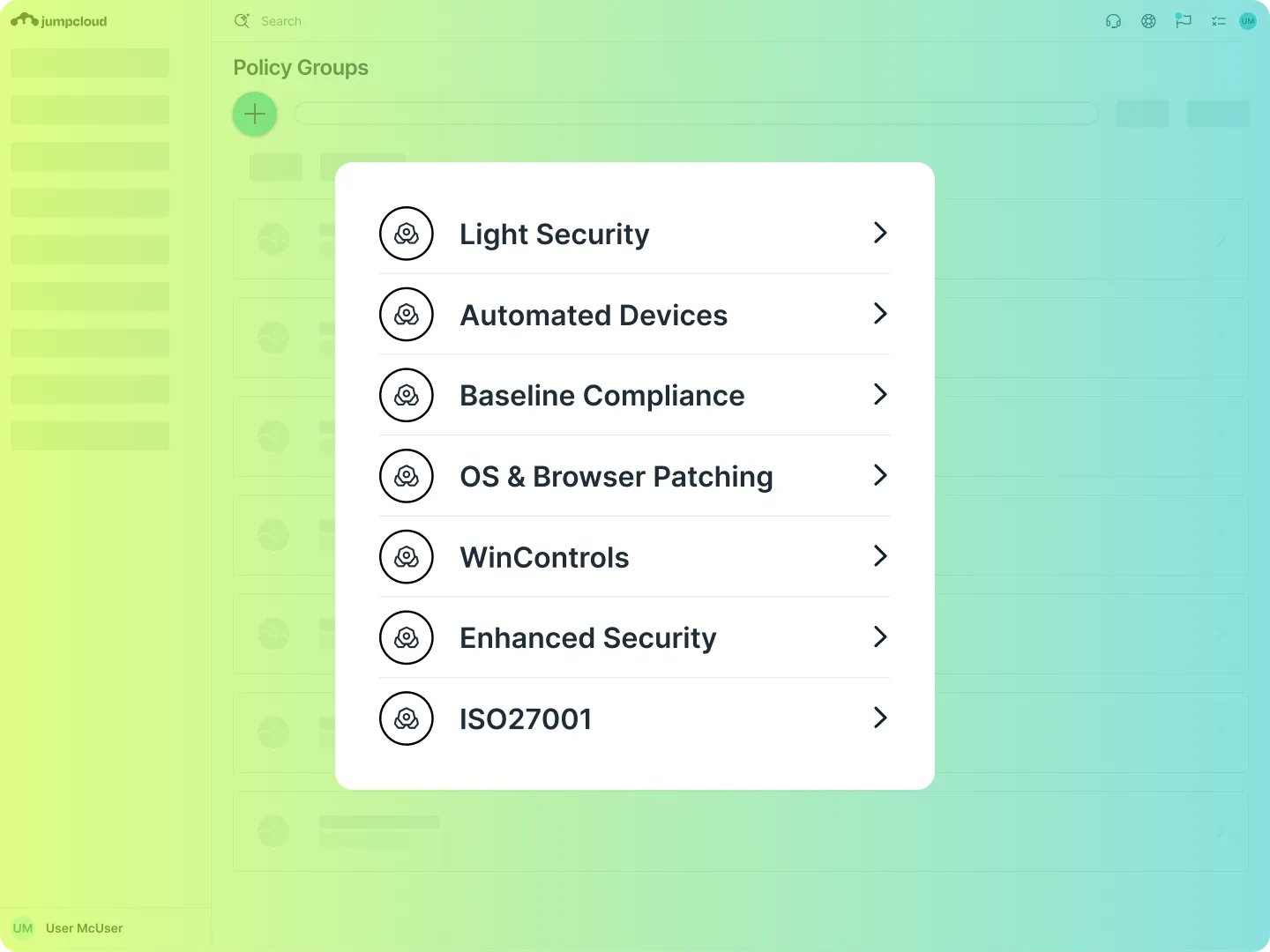This screenshot has height=952, width=1270.
Task: Click the Light Security policy group icon
Action: click(407, 234)
